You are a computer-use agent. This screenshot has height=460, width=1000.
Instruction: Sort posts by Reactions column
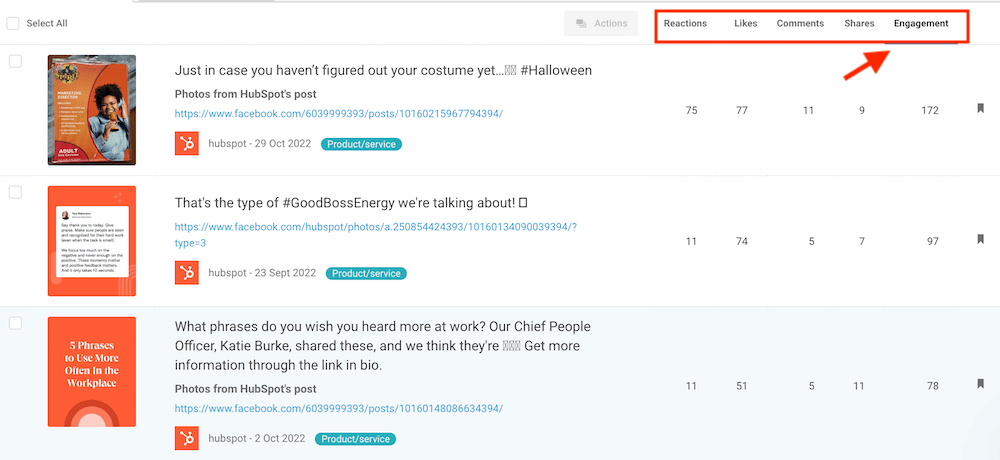pyautogui.click(x=685, y=24)
